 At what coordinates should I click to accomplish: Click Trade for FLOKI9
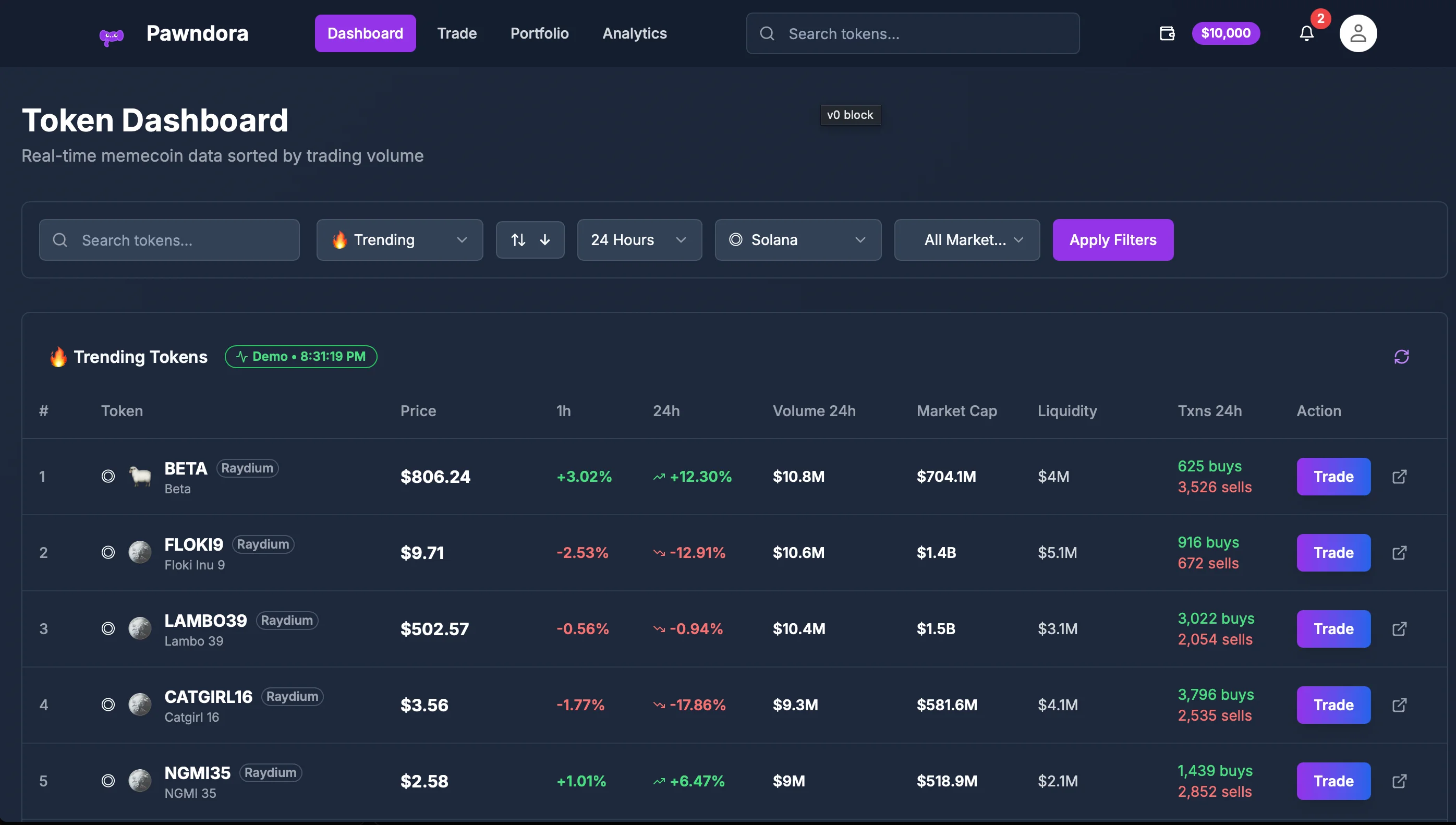(x=1333, y=552)
